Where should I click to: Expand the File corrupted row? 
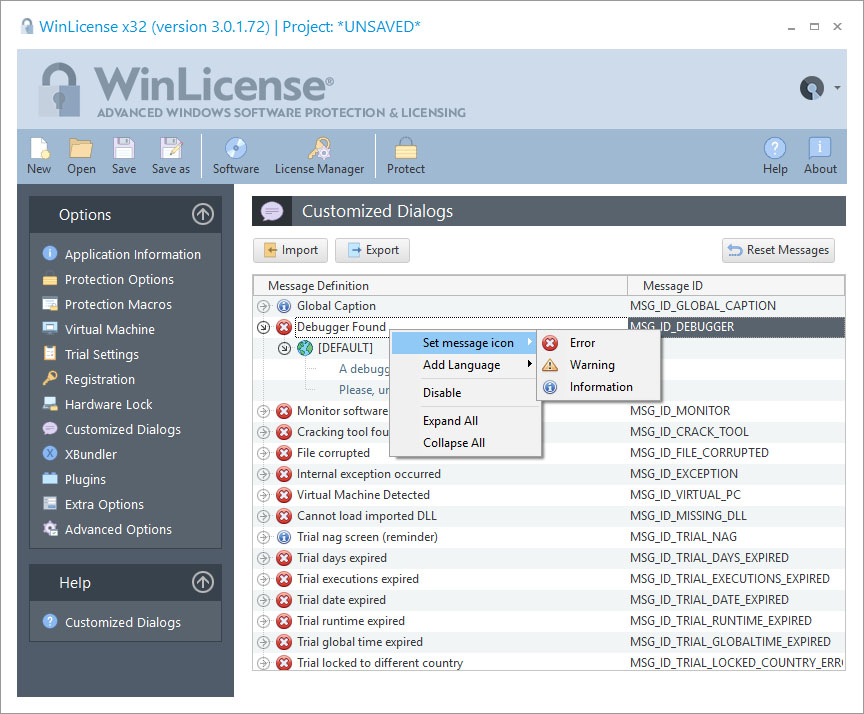pyautogui.click(x=263, y=453)
